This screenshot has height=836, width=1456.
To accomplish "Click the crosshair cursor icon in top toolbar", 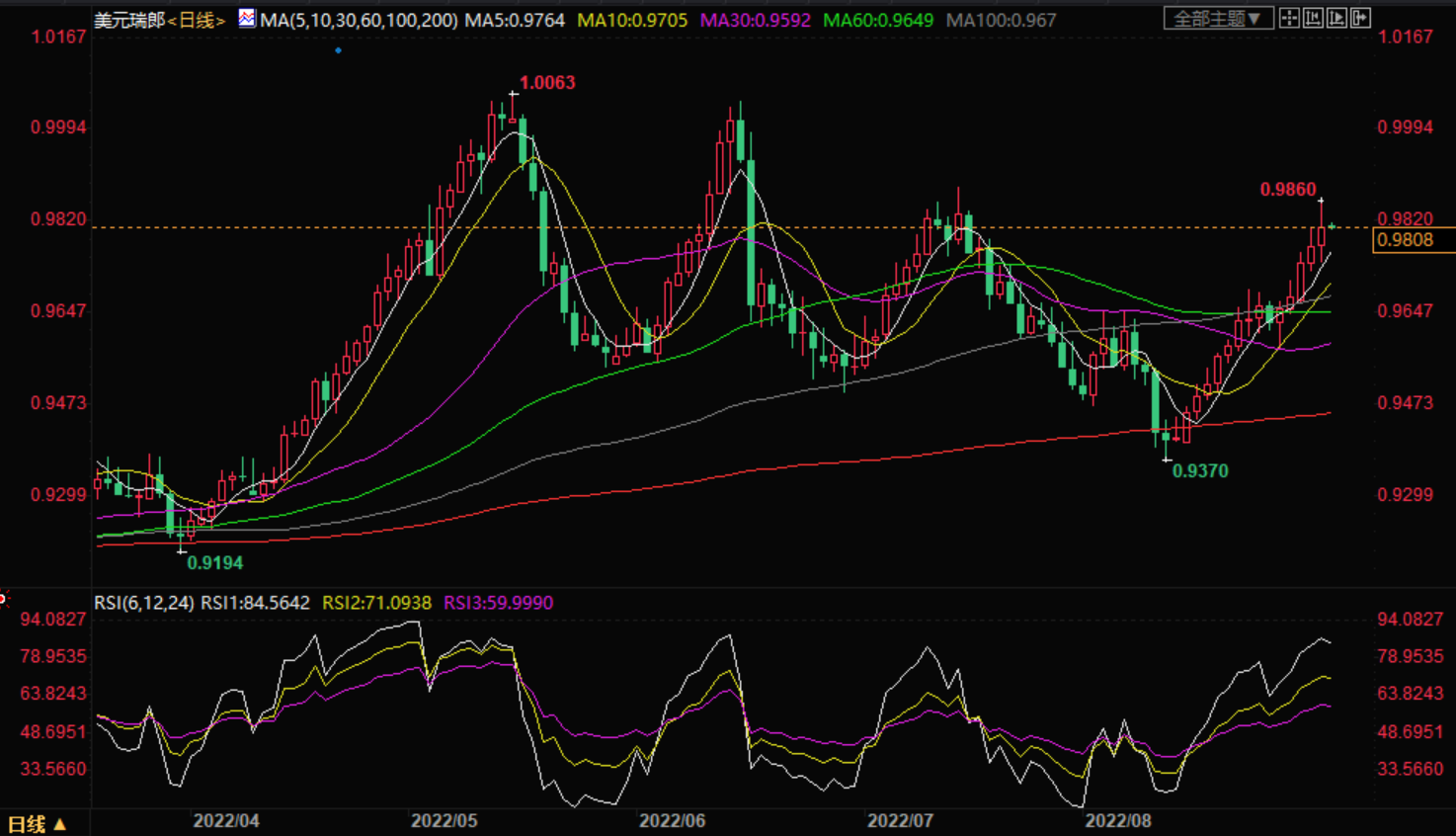I will click(1289, 19).
